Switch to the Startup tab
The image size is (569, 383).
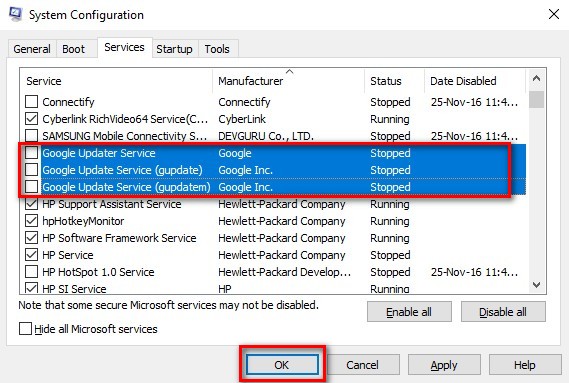pyautogui.click(x=174, y=49)
